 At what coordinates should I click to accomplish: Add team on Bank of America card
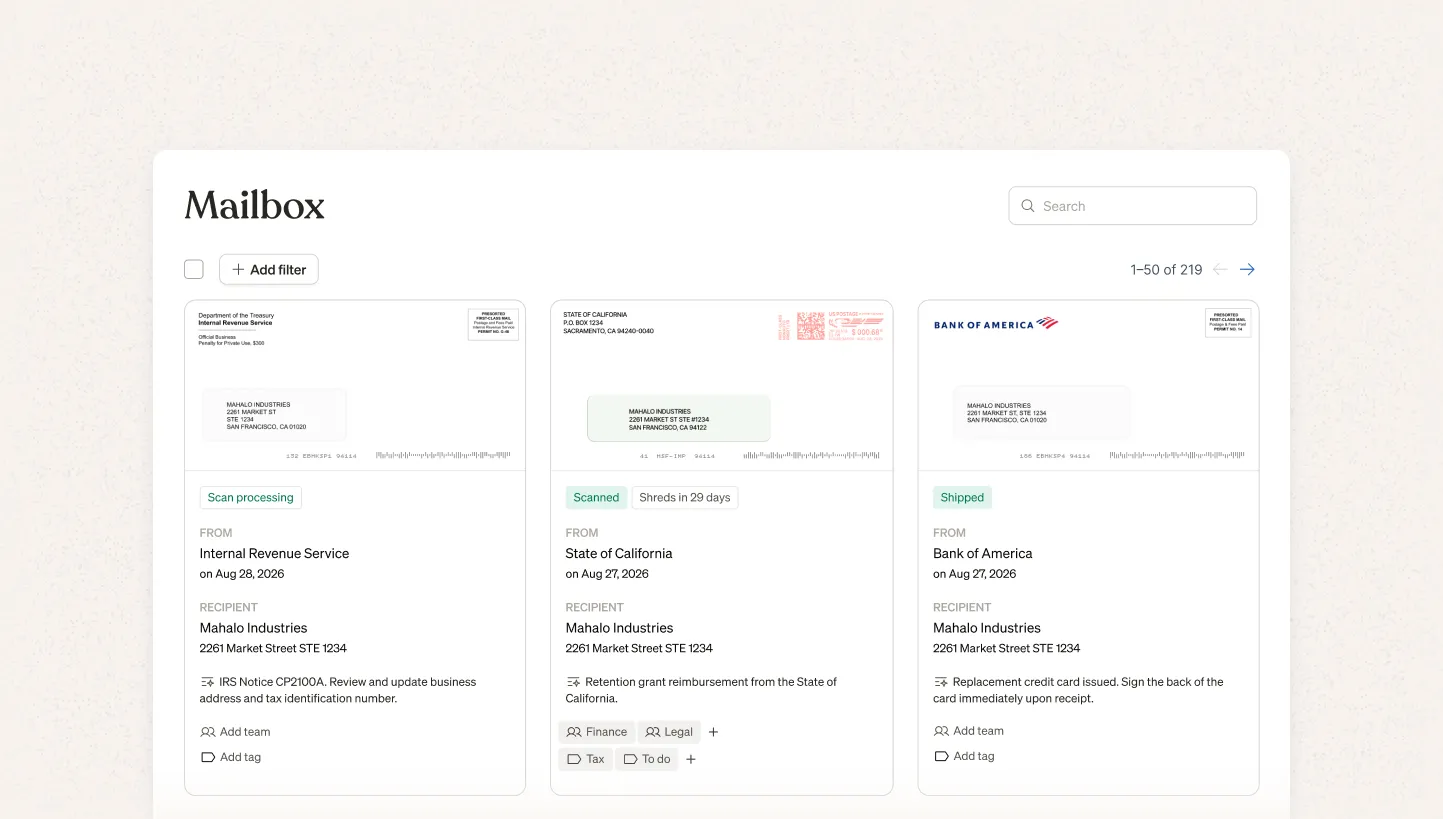point(969,731)
